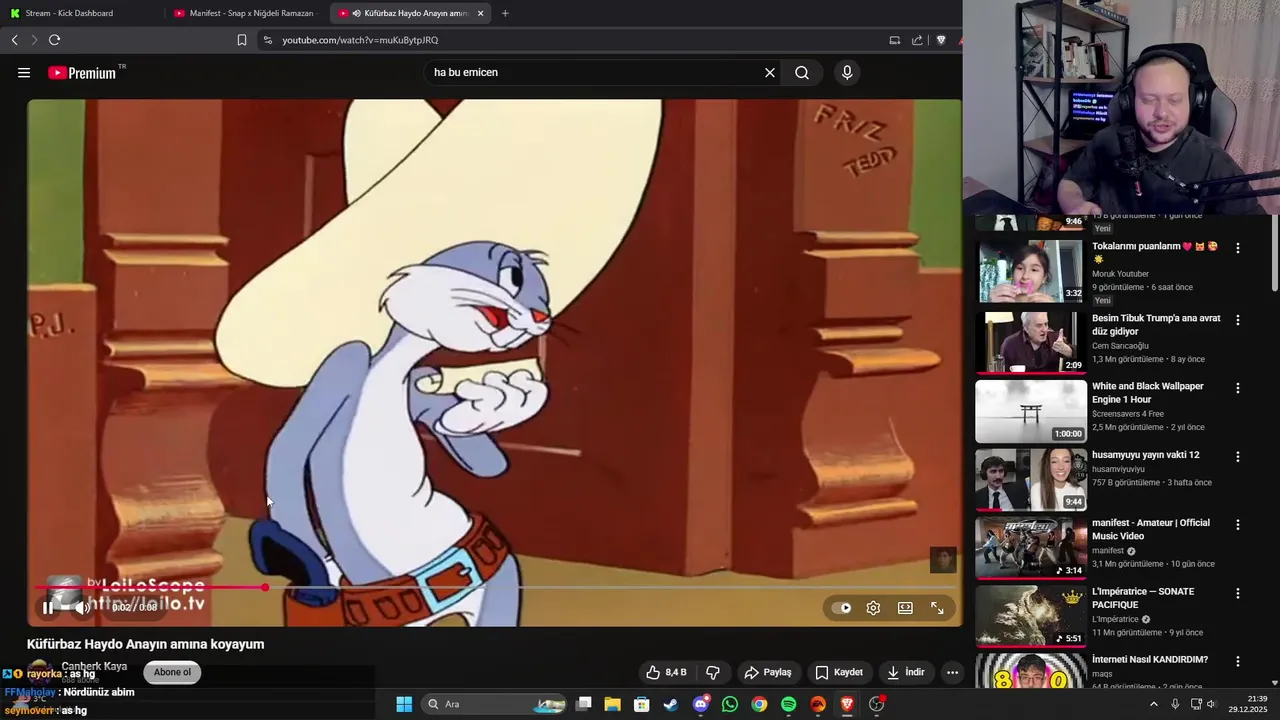Go to the YouTube Premium home logo

82,73
